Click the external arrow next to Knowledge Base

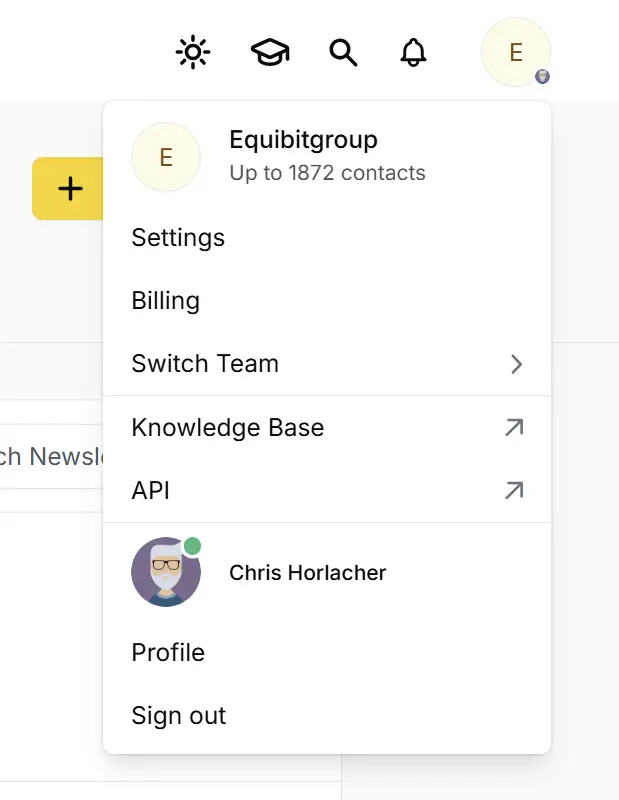tap(514, 428)
